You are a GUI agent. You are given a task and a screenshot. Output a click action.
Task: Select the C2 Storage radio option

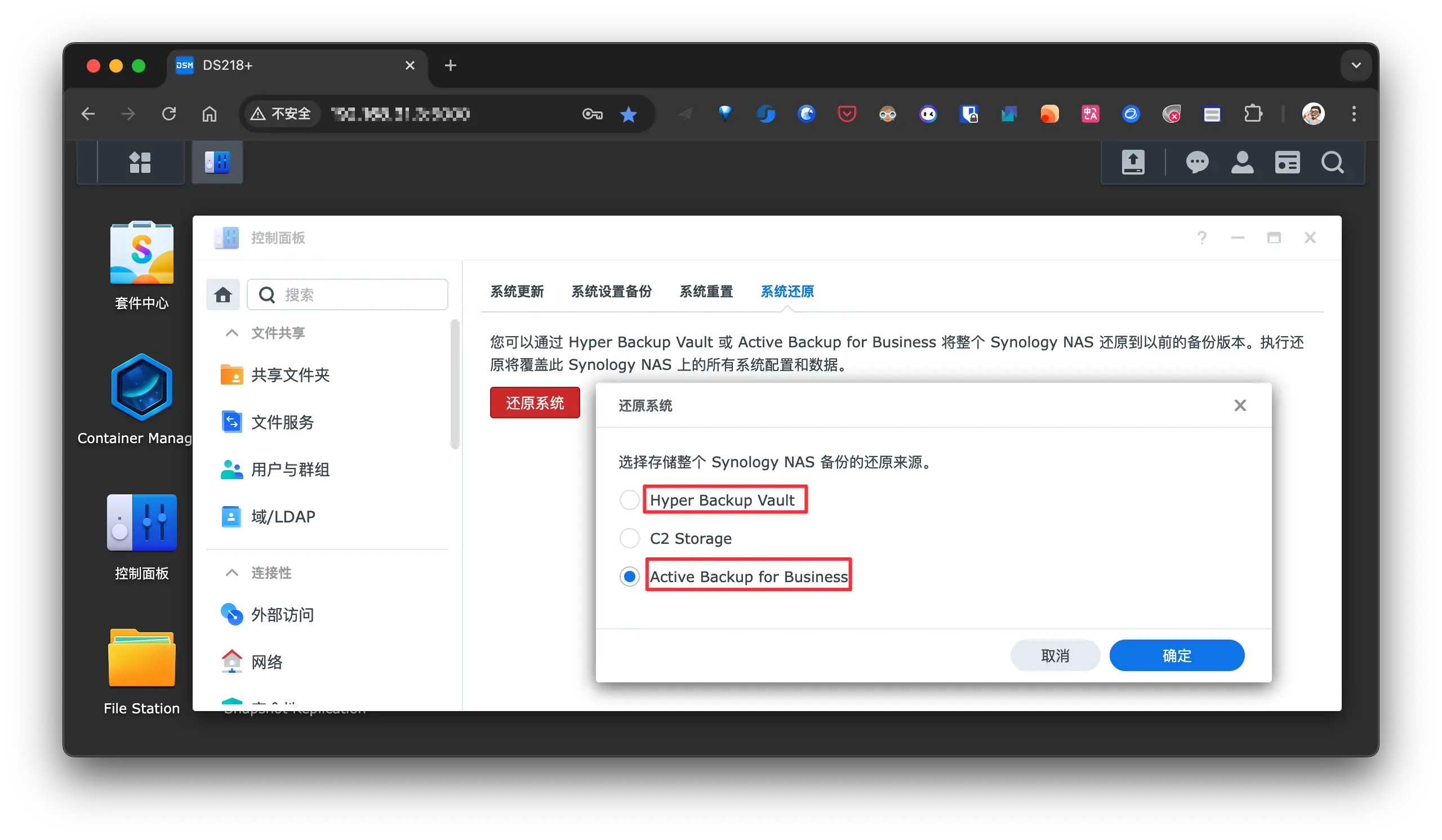pyautogui.click(x=629, y=539)
